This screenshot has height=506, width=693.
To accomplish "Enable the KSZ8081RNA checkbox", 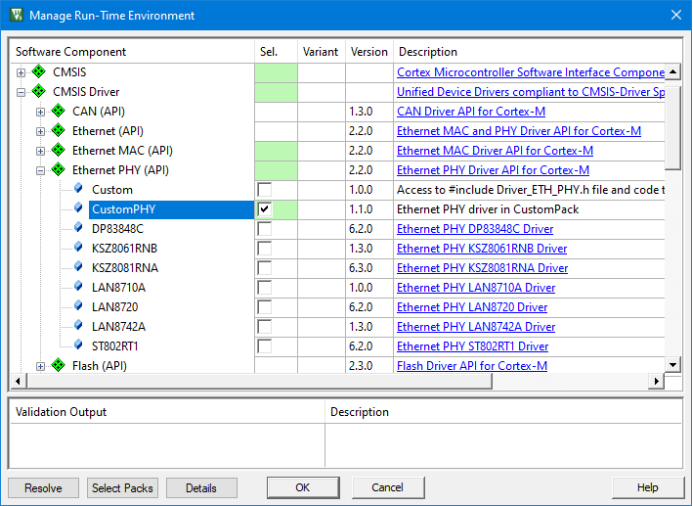I will point(264,268).
